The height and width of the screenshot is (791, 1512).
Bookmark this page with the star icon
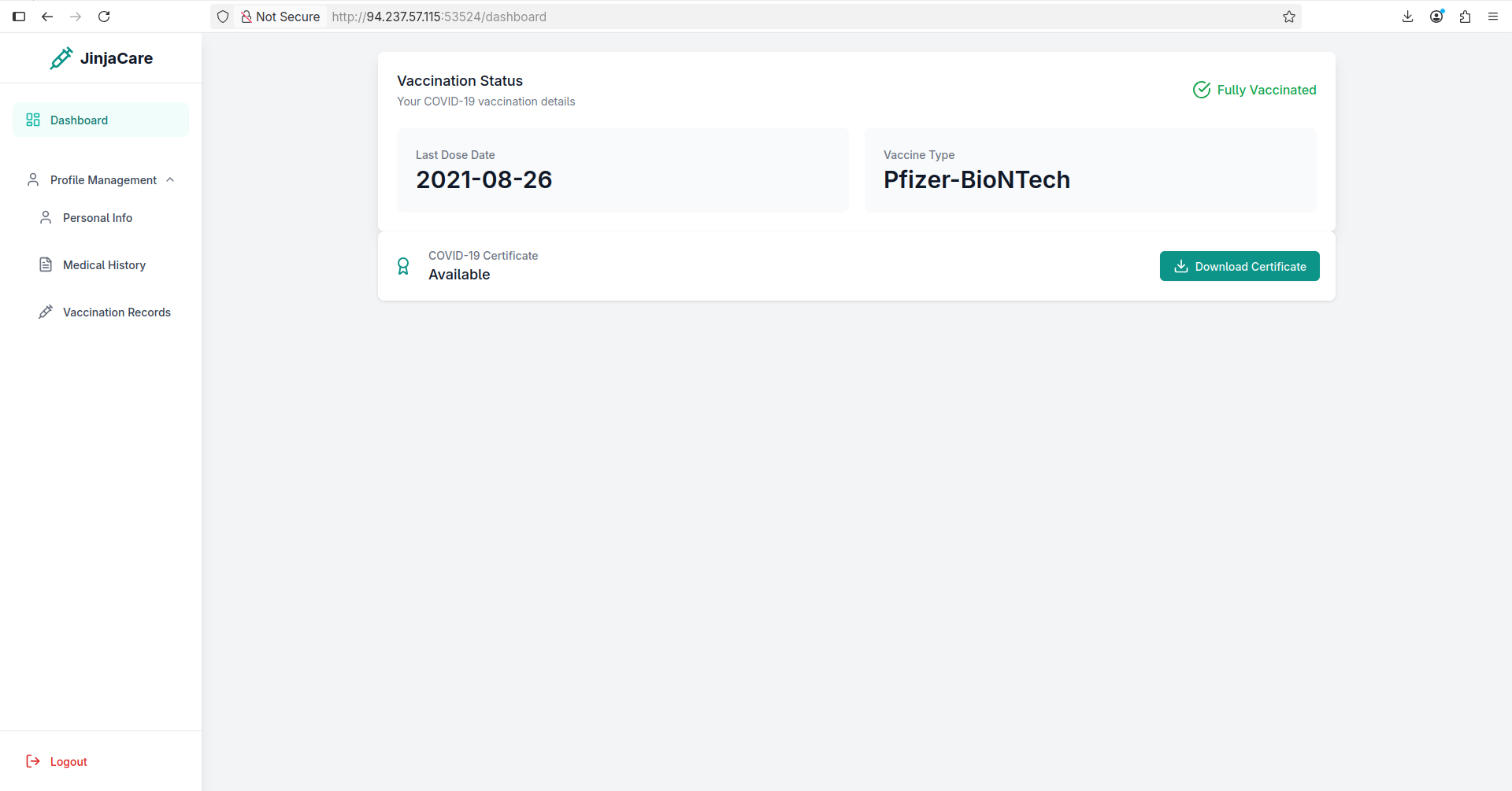click(1289, 17)
